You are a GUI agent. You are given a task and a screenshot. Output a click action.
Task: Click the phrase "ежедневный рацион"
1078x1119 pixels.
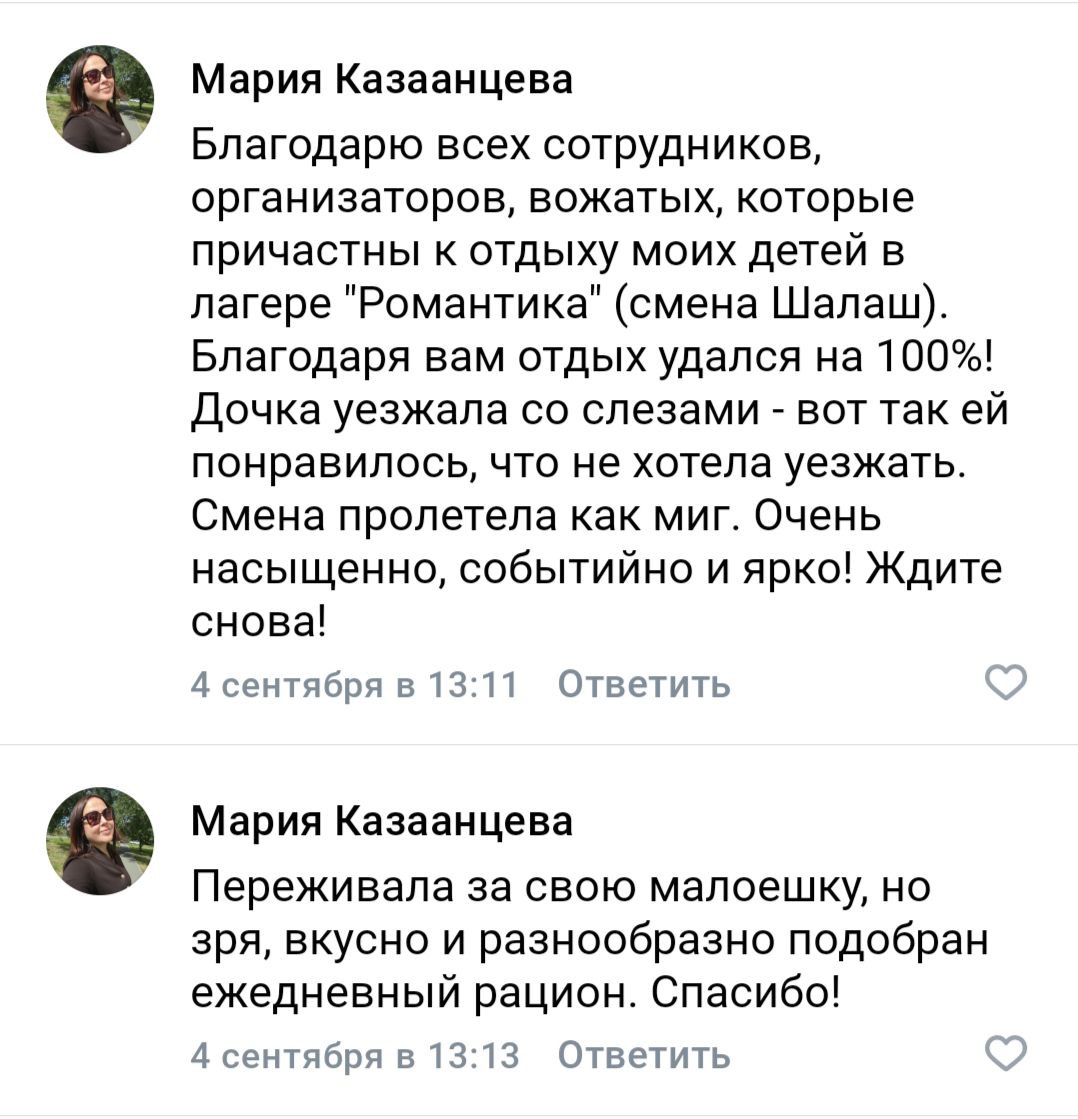pos(412,994)
